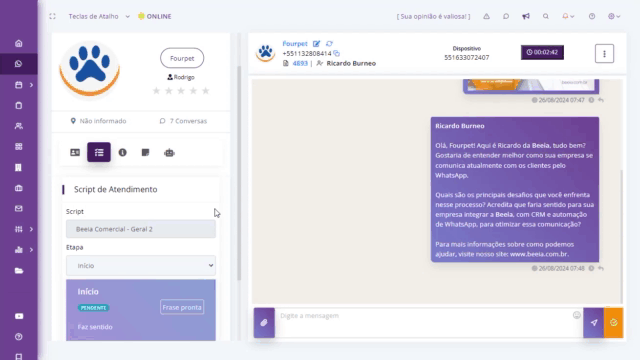Expand the sliders submenu arrow

[x=31, y=229]
